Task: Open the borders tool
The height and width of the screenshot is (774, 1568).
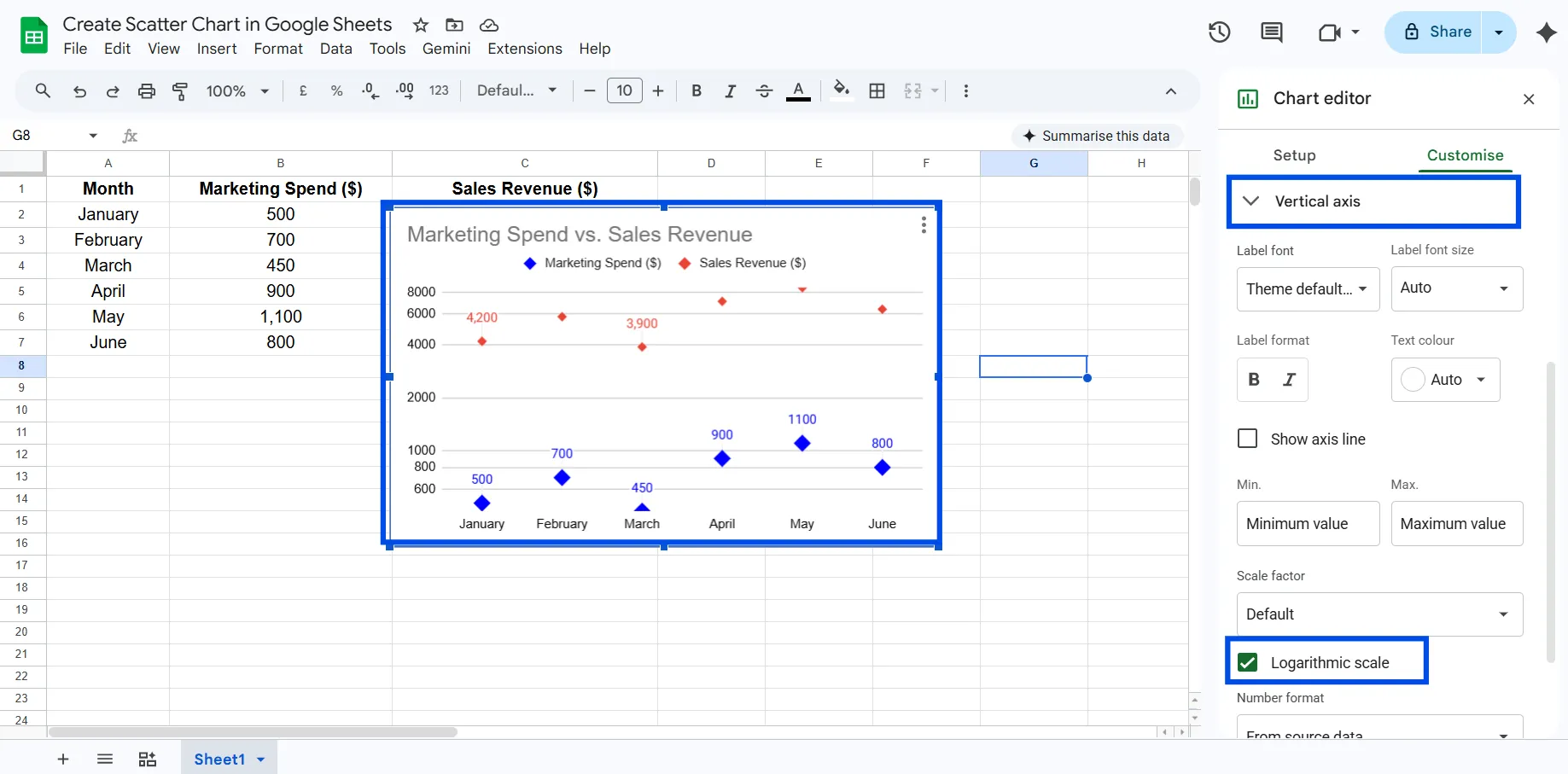Action: tap(877, 90)
